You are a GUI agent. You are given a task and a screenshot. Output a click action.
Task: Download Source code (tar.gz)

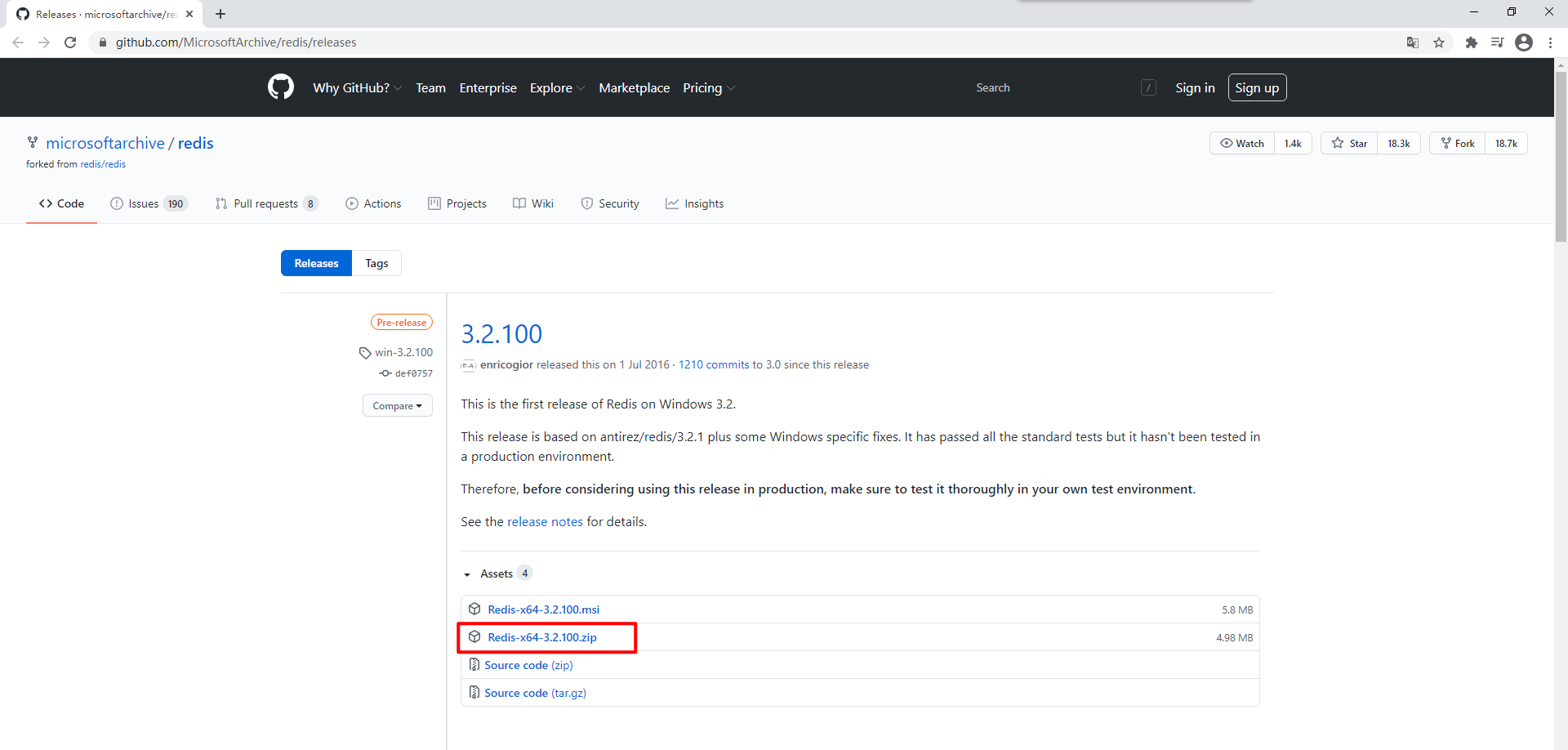pyautogui.click(x=535, y=693)
